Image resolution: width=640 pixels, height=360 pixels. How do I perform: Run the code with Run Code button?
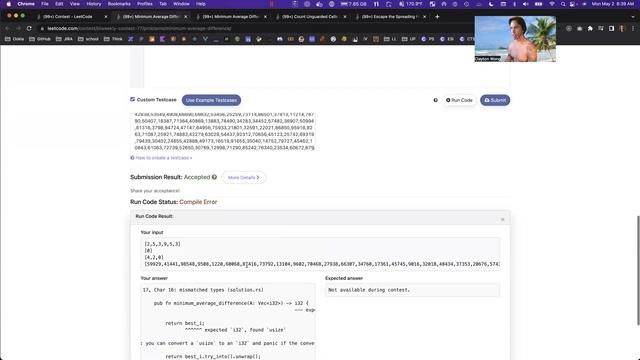click(459, 100)
